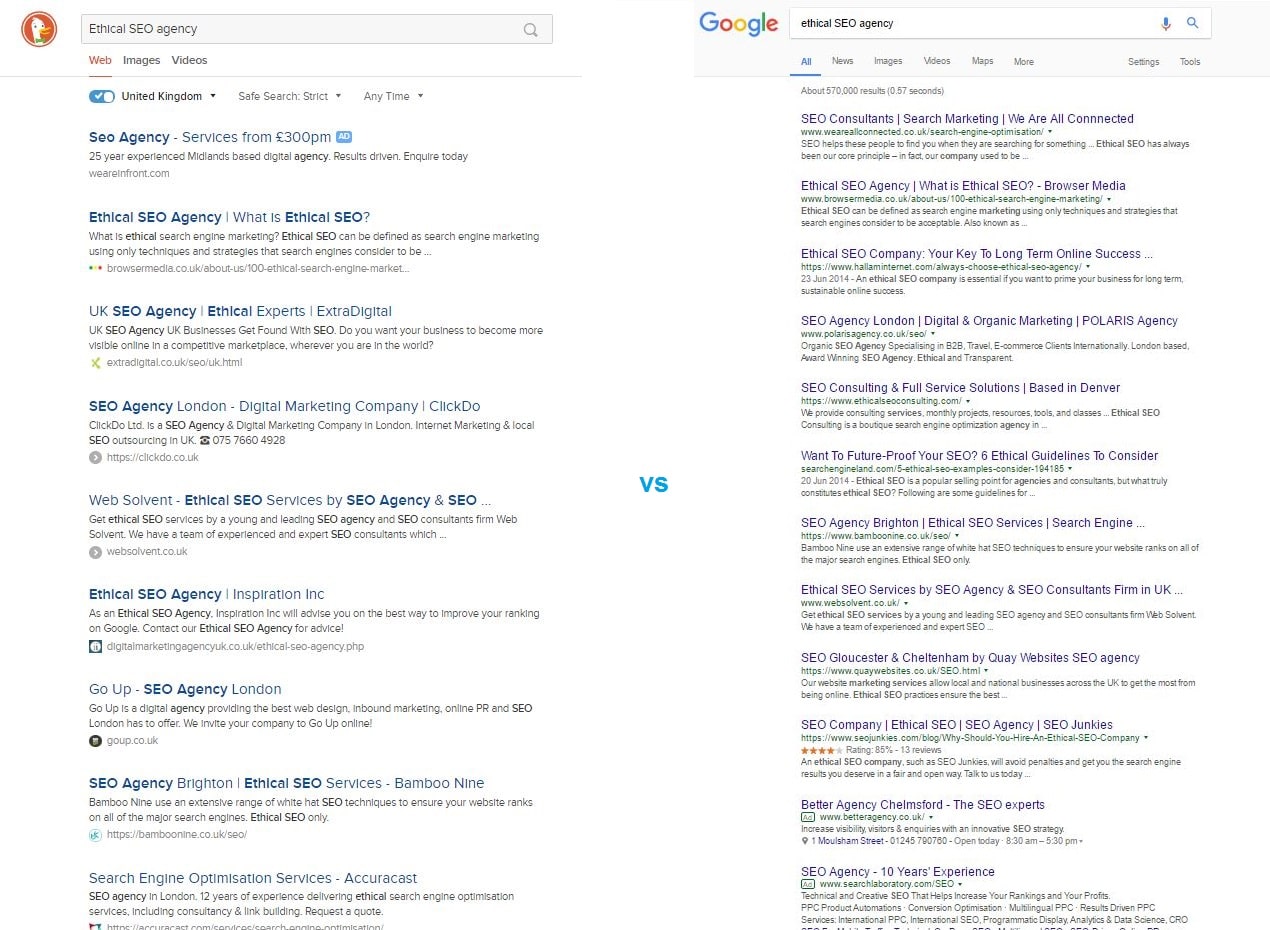Switch to Google News tab

[x=842, y=61]
